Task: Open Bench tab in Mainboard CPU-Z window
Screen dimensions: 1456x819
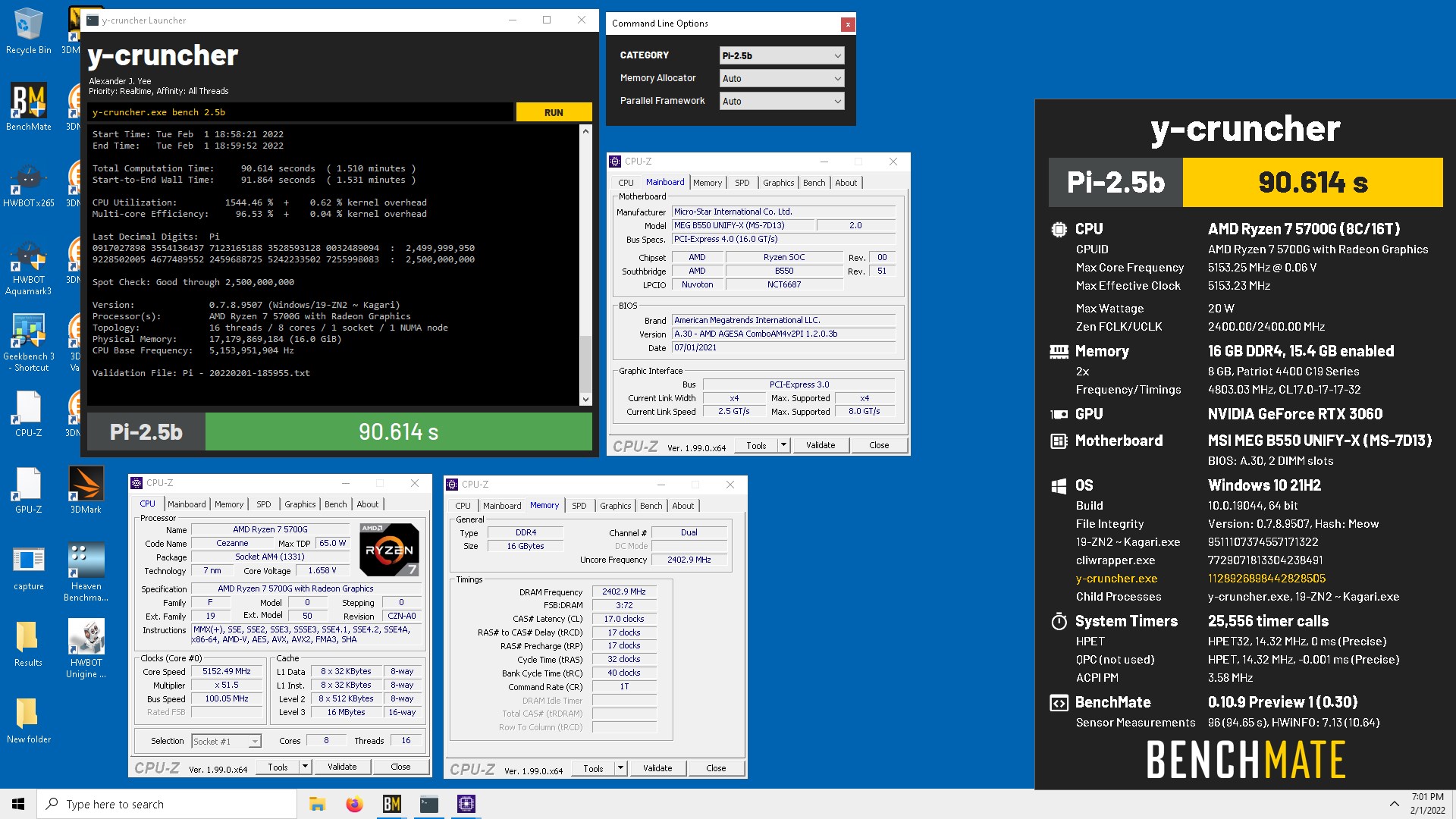Action: tap(814, 183)
